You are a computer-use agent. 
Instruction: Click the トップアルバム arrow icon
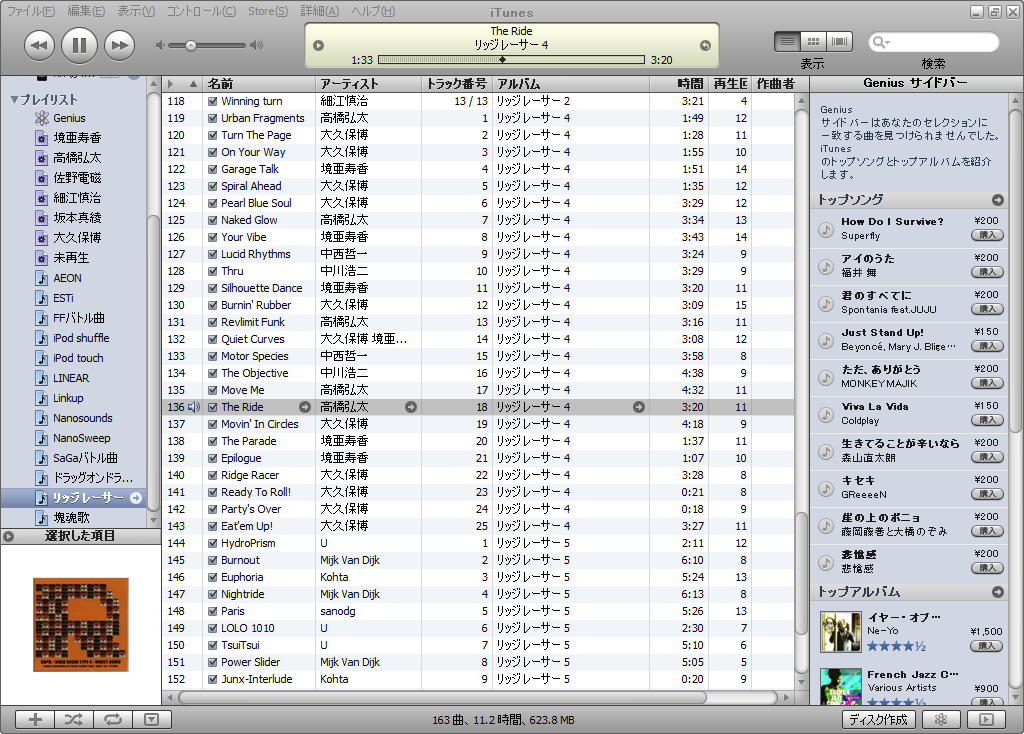pos(997,592)
